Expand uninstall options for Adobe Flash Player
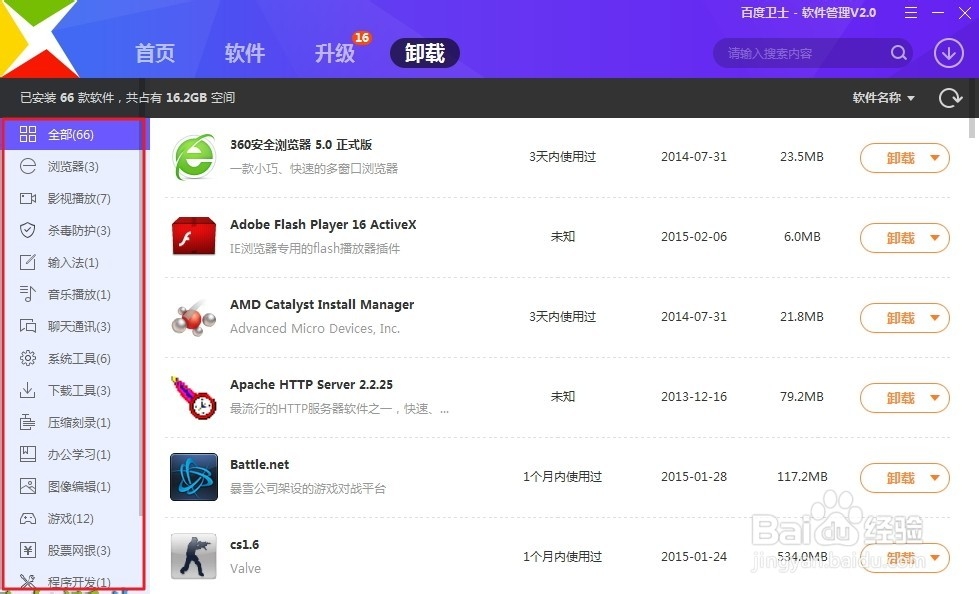Screen dimensions: 979x594 [934, 238]
